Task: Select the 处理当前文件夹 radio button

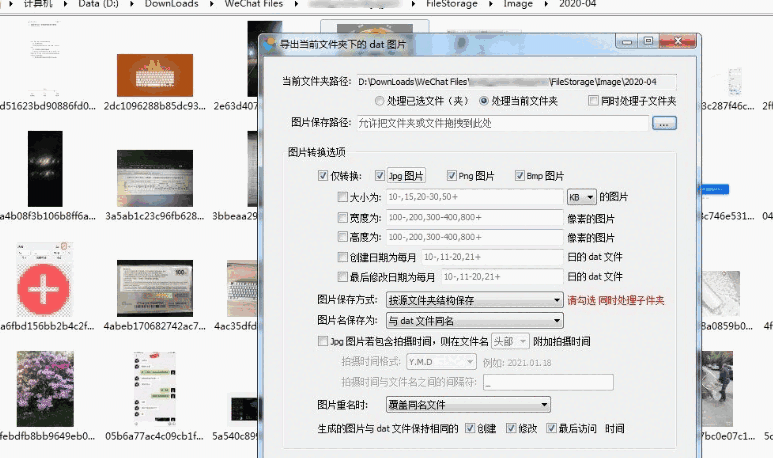Action: pyautogui.click(x=484, y=101)
